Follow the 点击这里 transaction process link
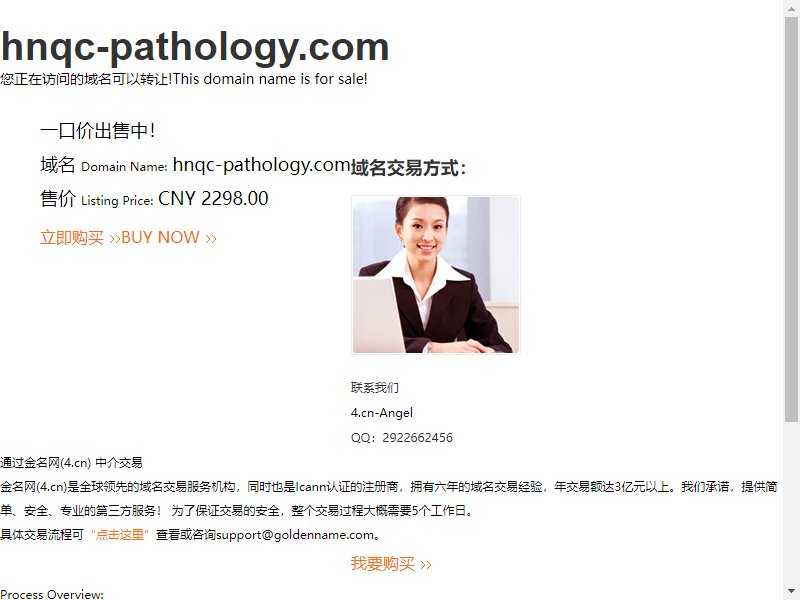Image resolution: width=800 pixels, height=600 pixels. [120, 535]
